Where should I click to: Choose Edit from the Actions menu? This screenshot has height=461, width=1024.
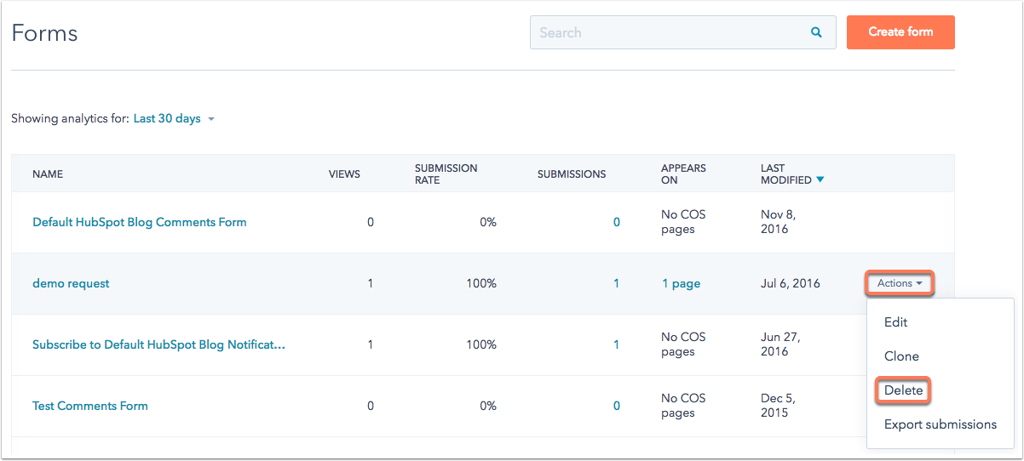click(x=895, y=322)
